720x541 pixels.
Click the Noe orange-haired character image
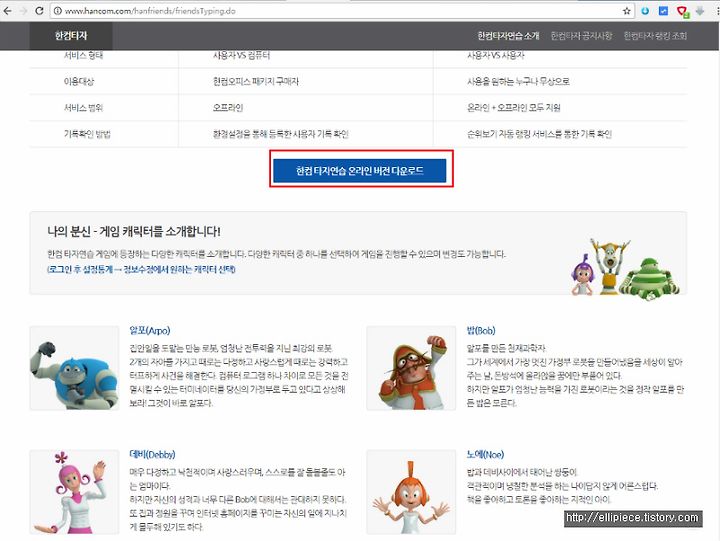coord(411,491)
